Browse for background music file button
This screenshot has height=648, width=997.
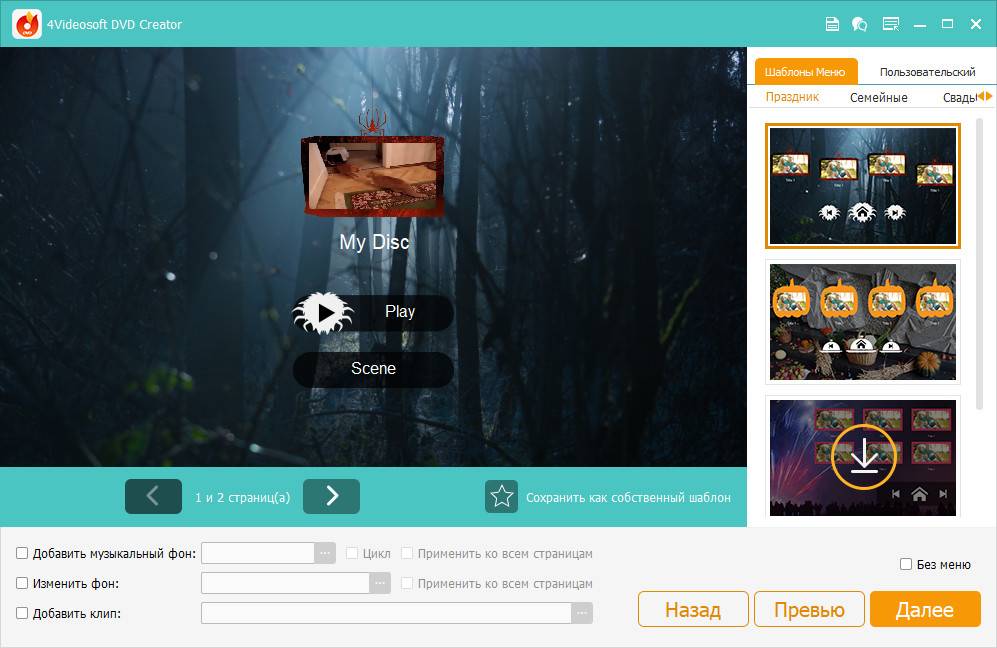coord(324,553)
